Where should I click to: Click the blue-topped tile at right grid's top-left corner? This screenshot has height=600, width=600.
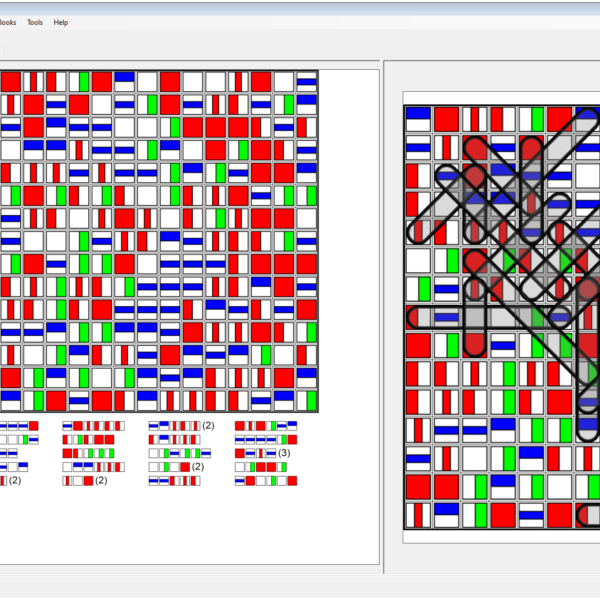click(418, 119)
